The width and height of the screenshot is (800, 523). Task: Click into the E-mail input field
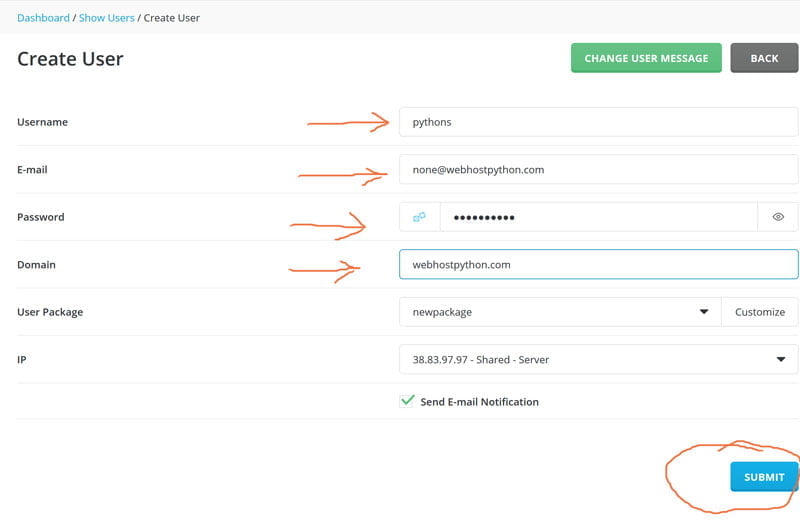point(598,169)
